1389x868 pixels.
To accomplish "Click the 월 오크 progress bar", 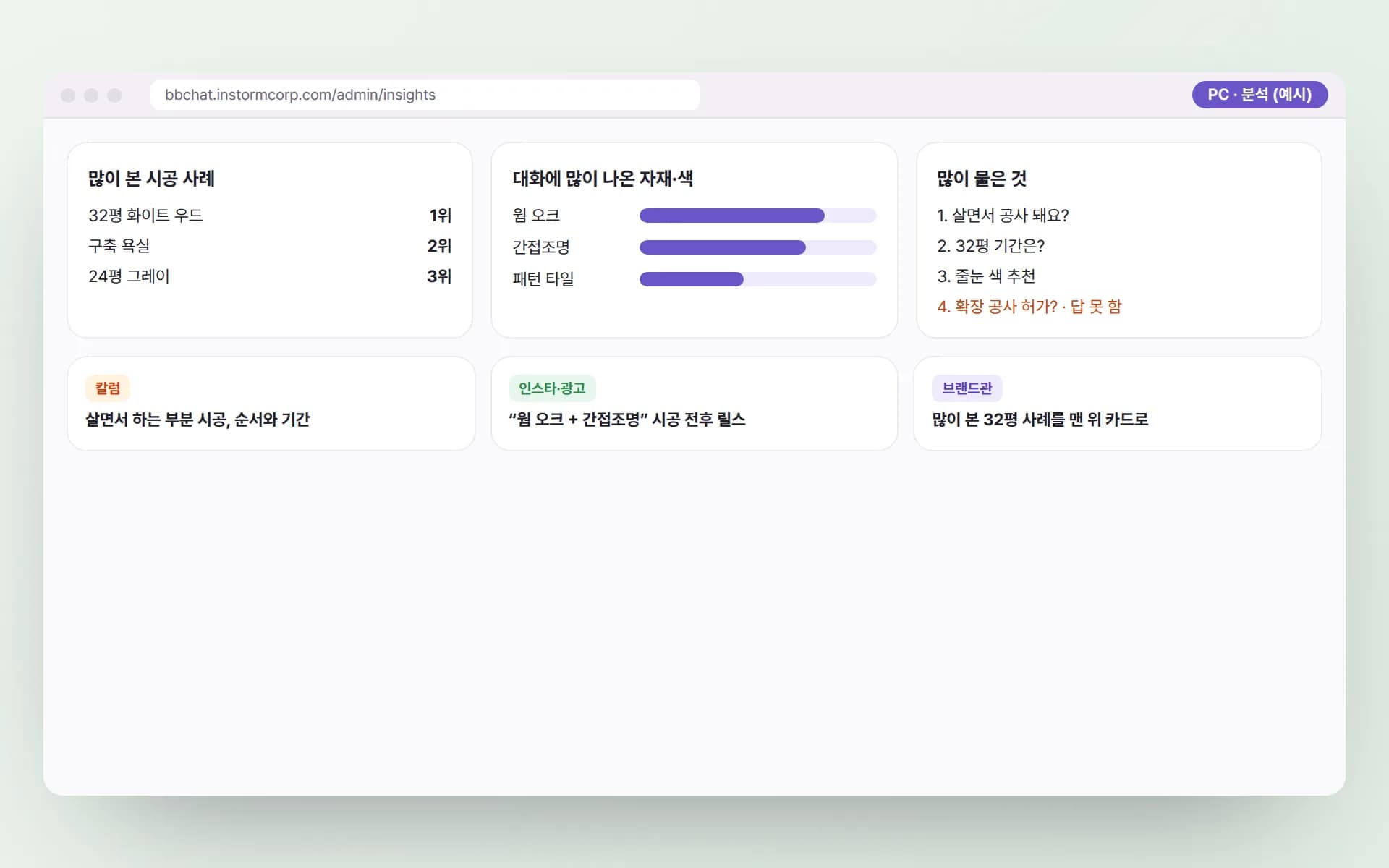I will [757, 216].
